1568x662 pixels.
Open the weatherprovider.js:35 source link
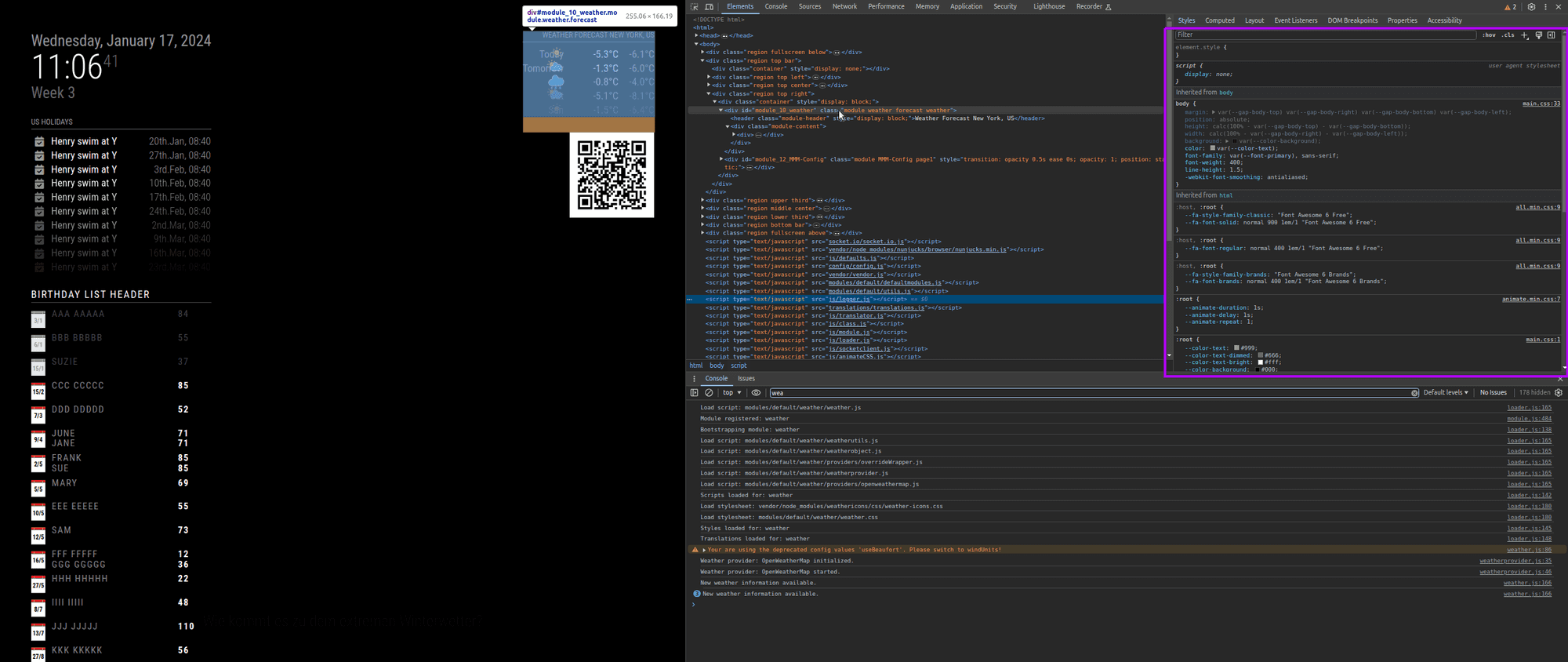tap(1515, 561)
